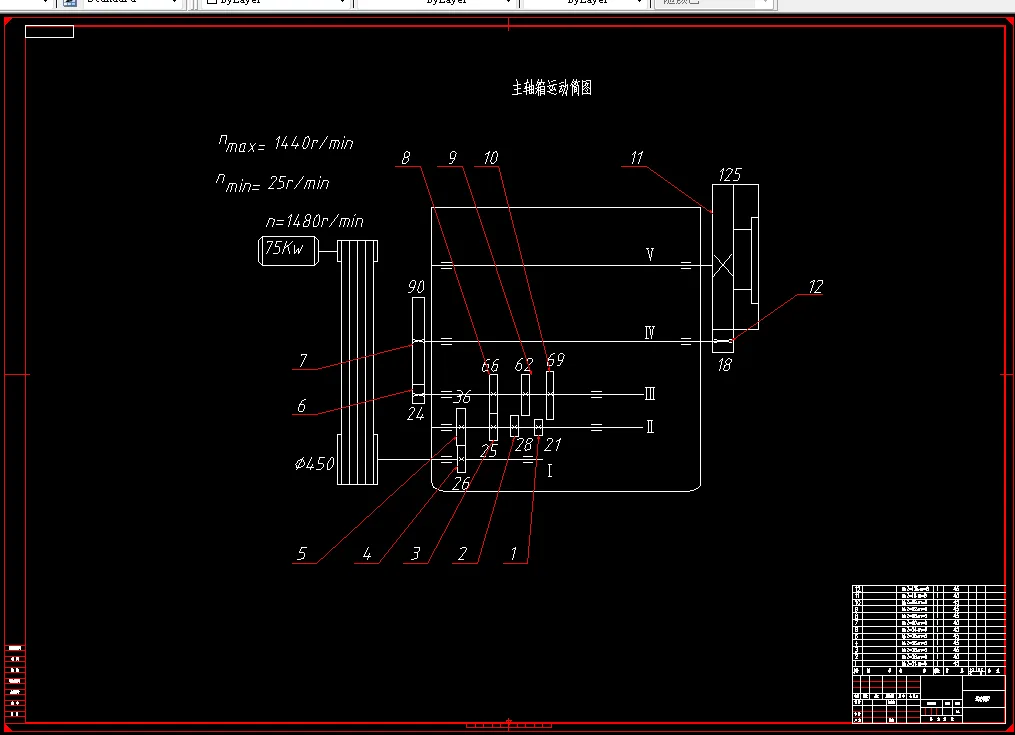This screenshot has height=735, width=1015.
Task: Select gear tooth label 66
Action: (490, 367)
